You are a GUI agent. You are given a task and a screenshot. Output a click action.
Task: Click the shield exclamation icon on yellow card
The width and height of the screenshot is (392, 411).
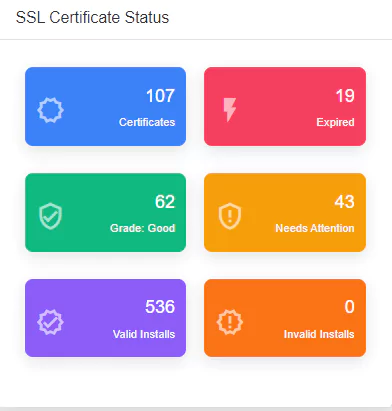click(230, 216)
